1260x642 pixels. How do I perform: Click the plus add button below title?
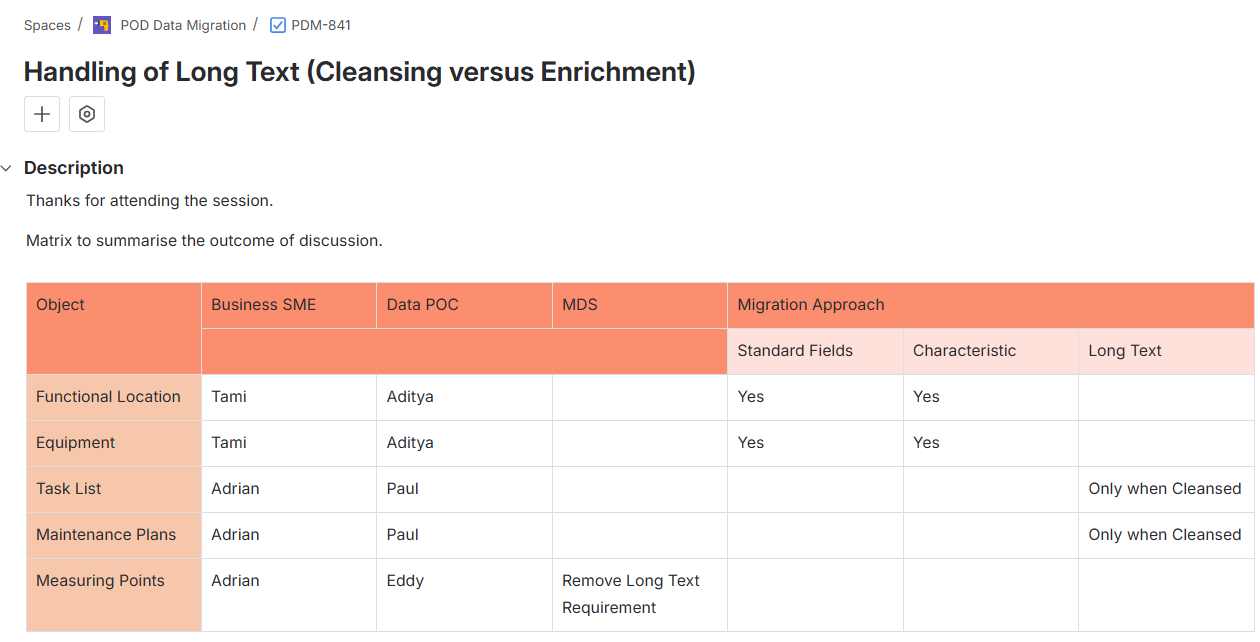pyautogui.click(x=42, y=114)
